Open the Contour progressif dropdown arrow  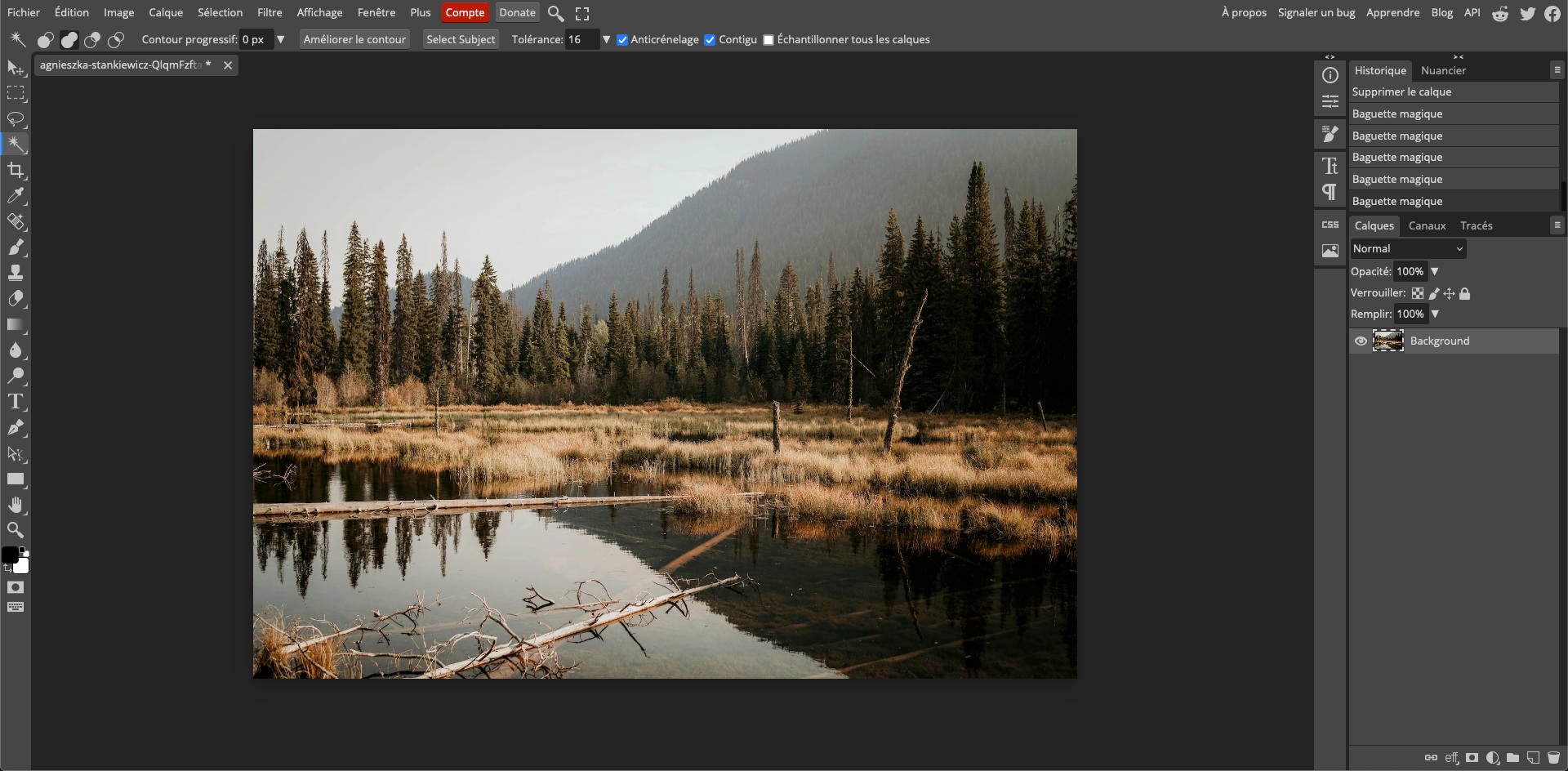click(280, 39)
